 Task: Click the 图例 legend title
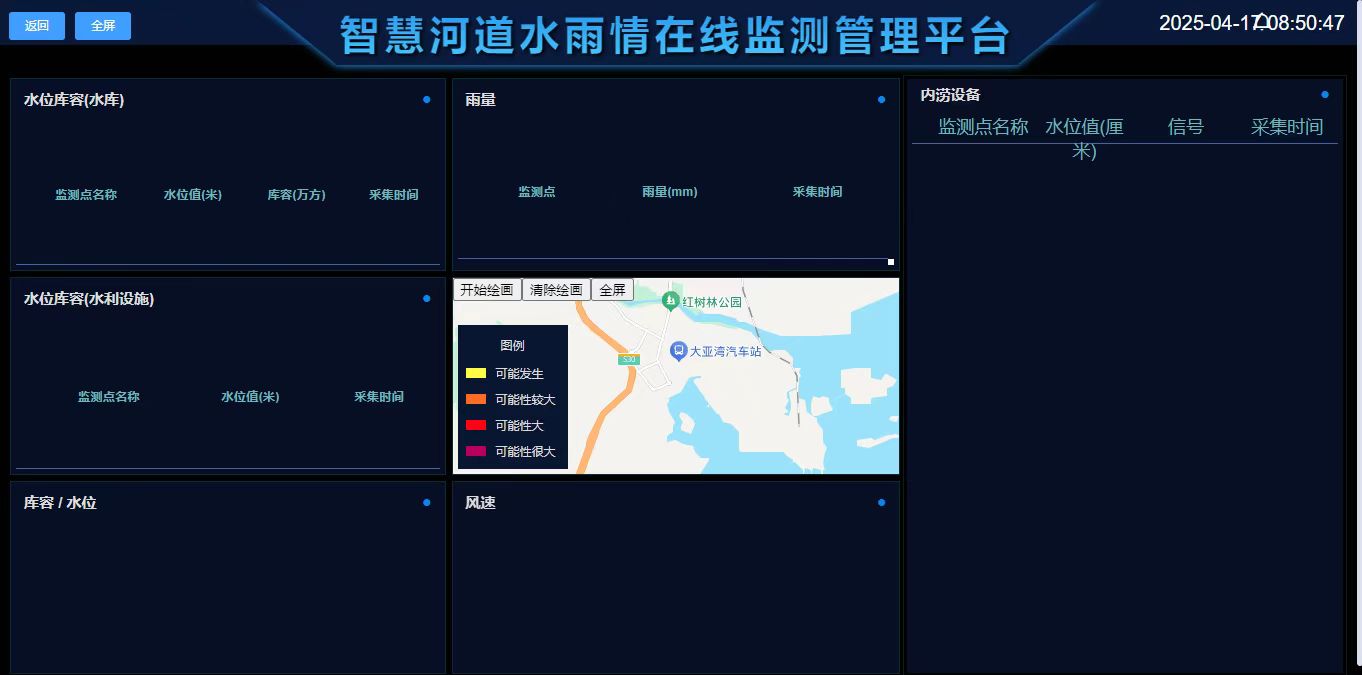coord(512,346)
